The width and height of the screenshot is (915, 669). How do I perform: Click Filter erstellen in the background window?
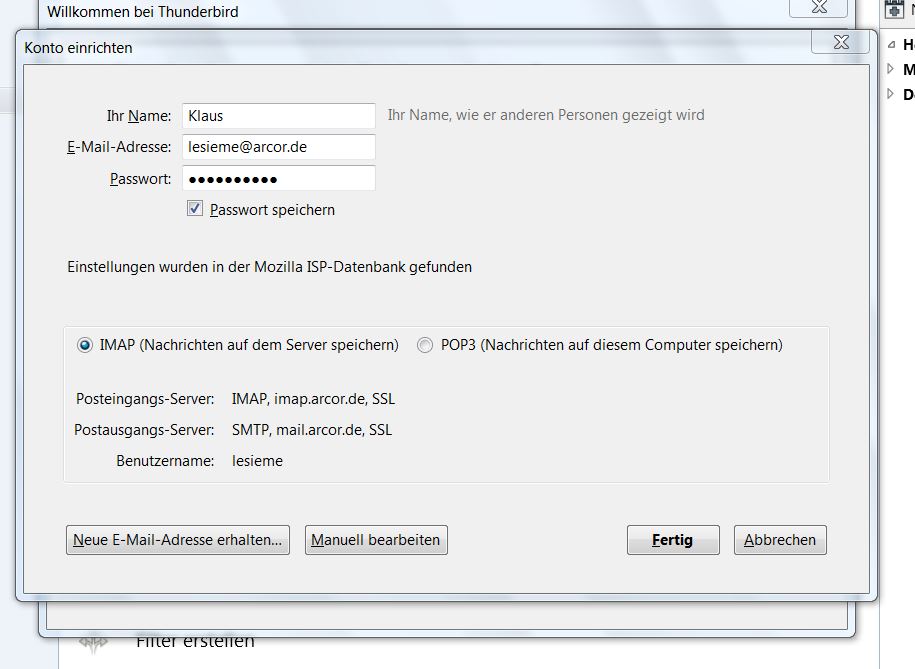tap(195, 641)
